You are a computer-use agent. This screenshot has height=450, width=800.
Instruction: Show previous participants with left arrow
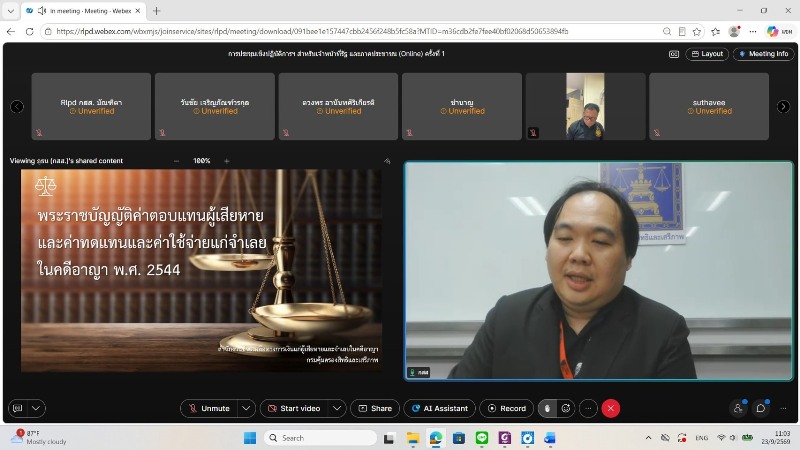(x=17, y=107)
